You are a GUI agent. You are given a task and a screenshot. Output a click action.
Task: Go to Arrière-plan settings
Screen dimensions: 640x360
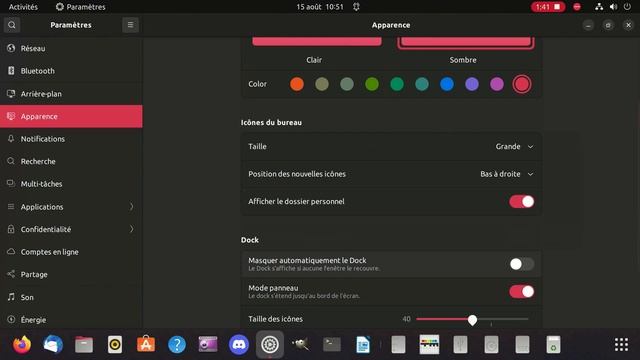[71, 93]
